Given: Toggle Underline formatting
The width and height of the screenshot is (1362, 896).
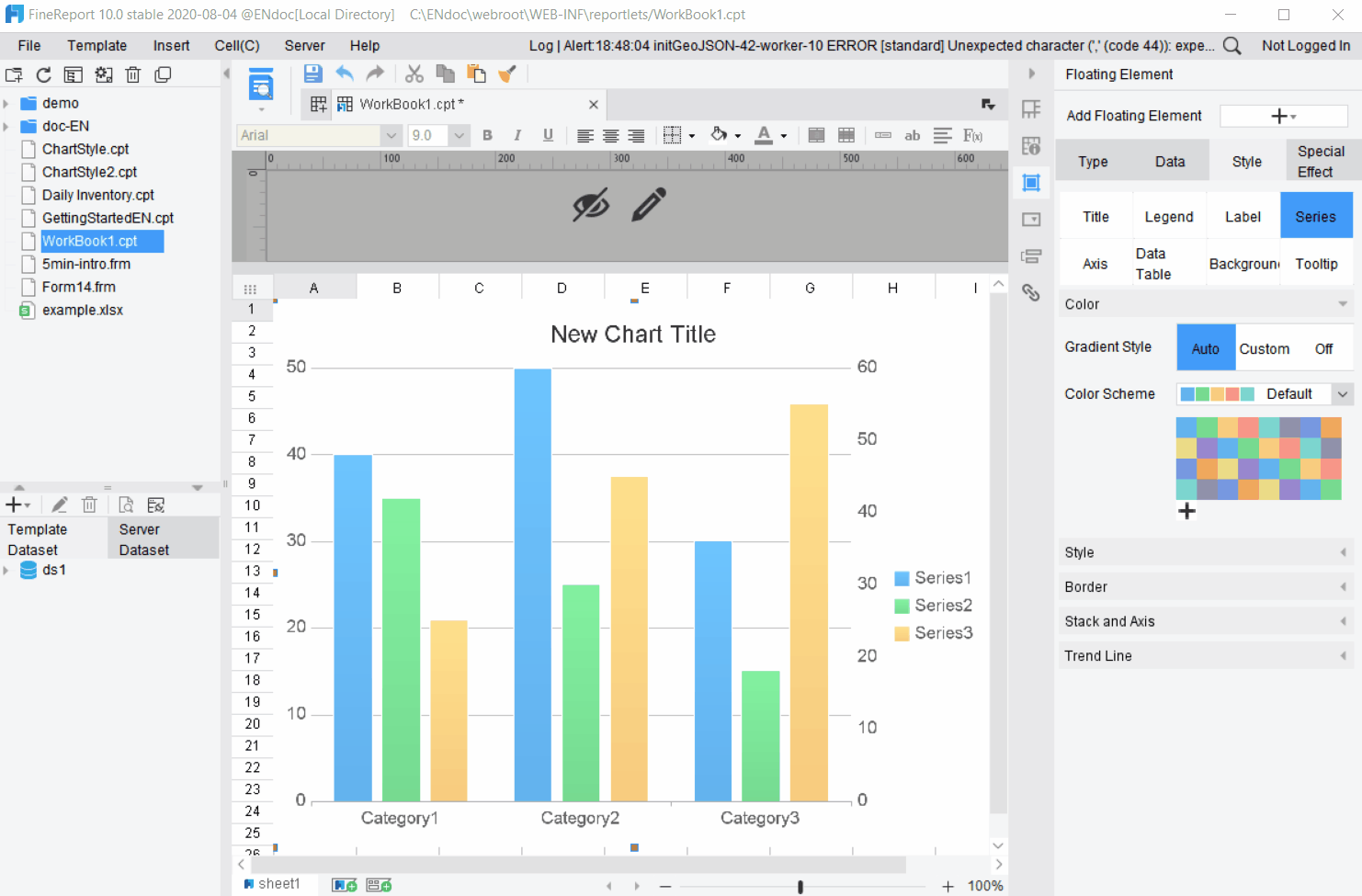Looking at the screenshot, I should tap(549, 136).
